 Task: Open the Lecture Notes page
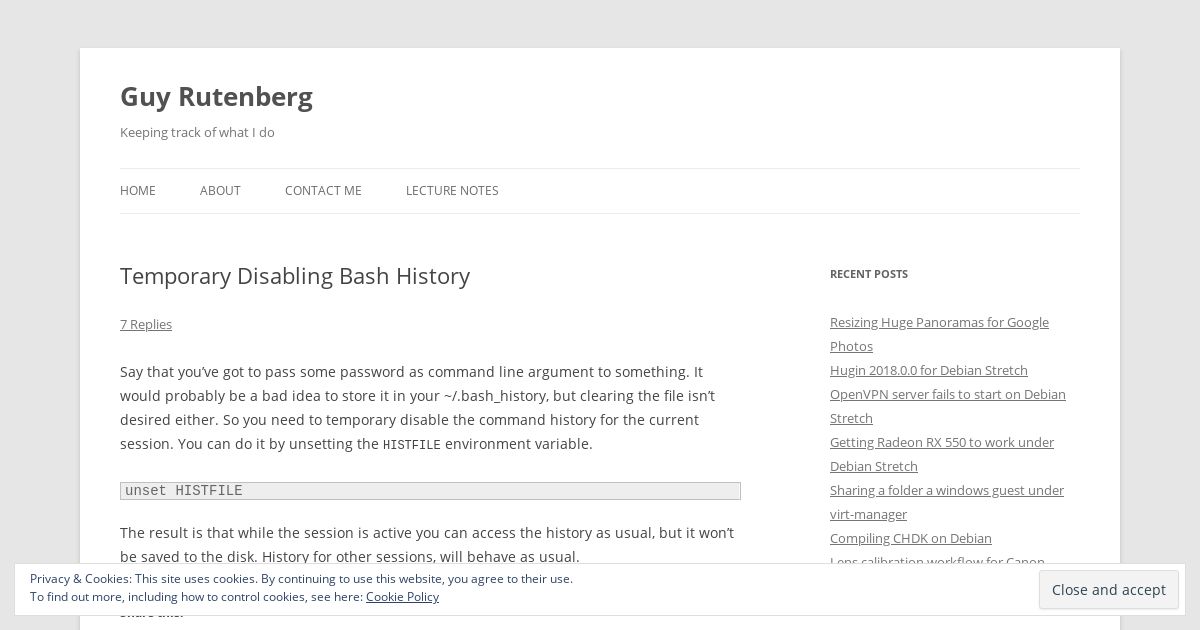(x=452, y=190)
